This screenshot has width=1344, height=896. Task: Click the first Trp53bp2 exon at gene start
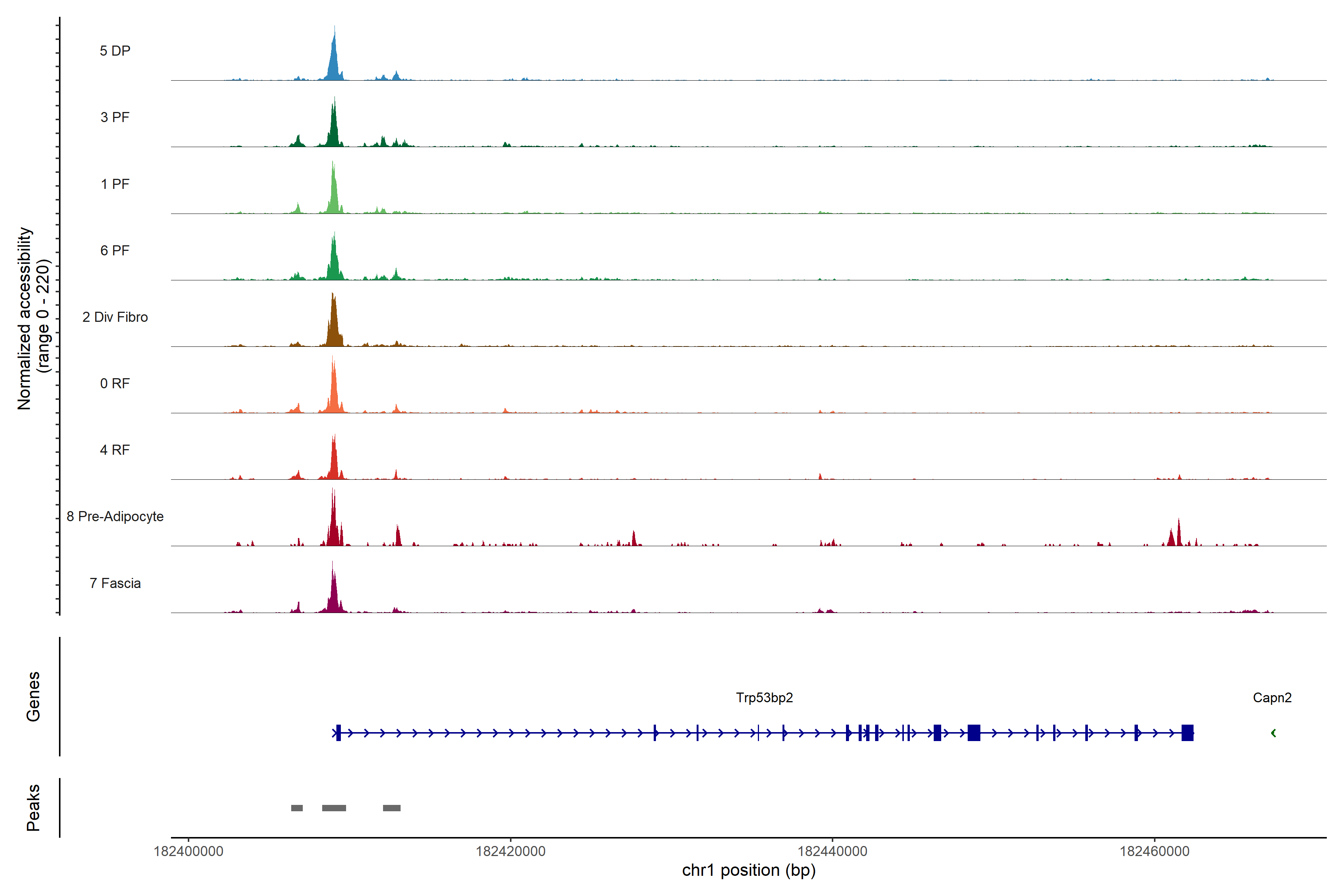[x=338, y=732]
